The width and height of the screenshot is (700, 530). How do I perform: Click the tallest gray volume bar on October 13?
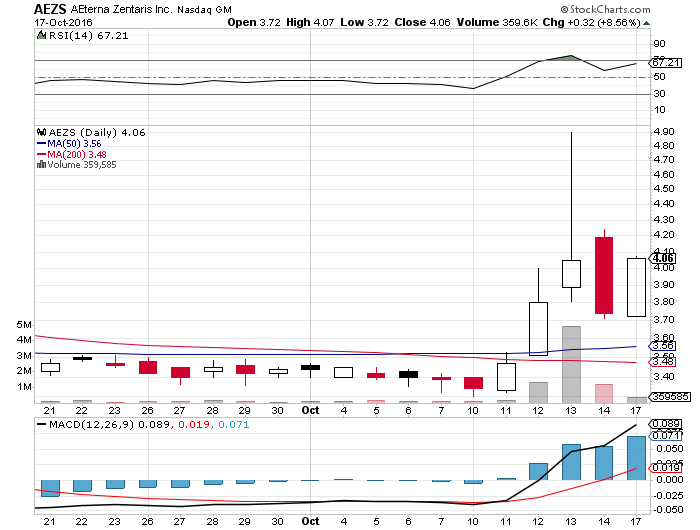[571, 365]
